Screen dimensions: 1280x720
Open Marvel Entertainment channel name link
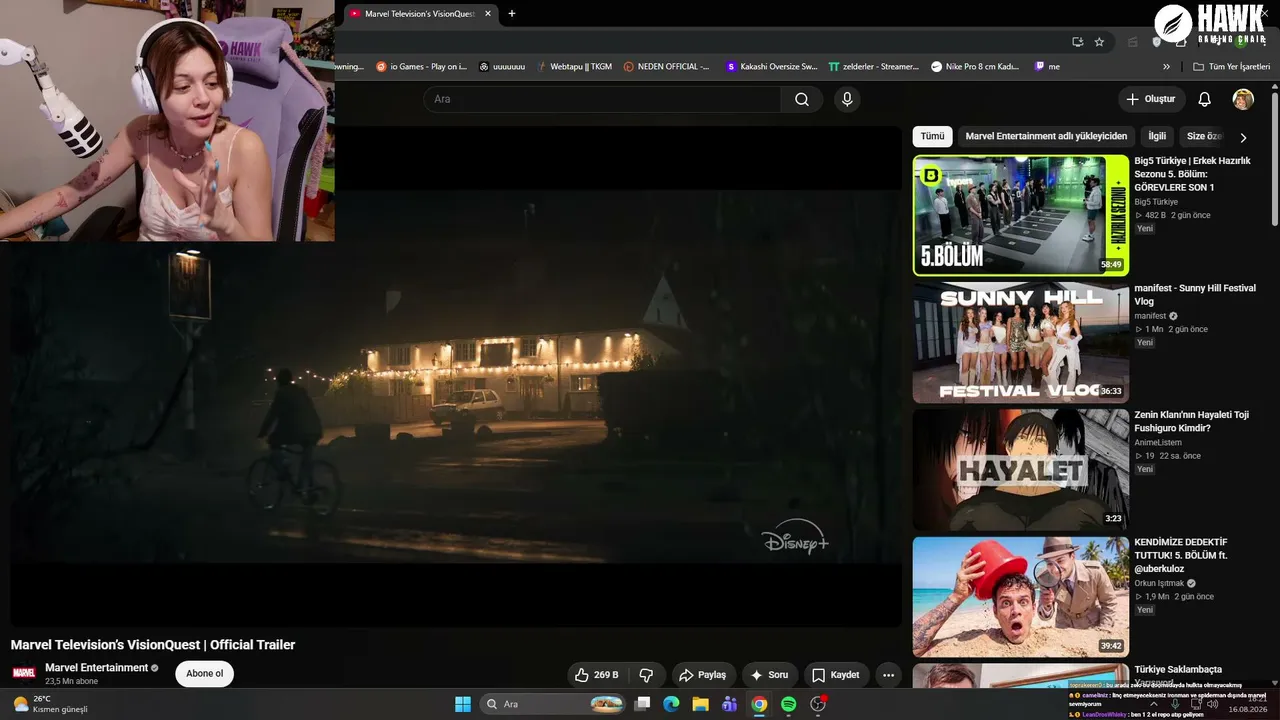coord(96,668)
